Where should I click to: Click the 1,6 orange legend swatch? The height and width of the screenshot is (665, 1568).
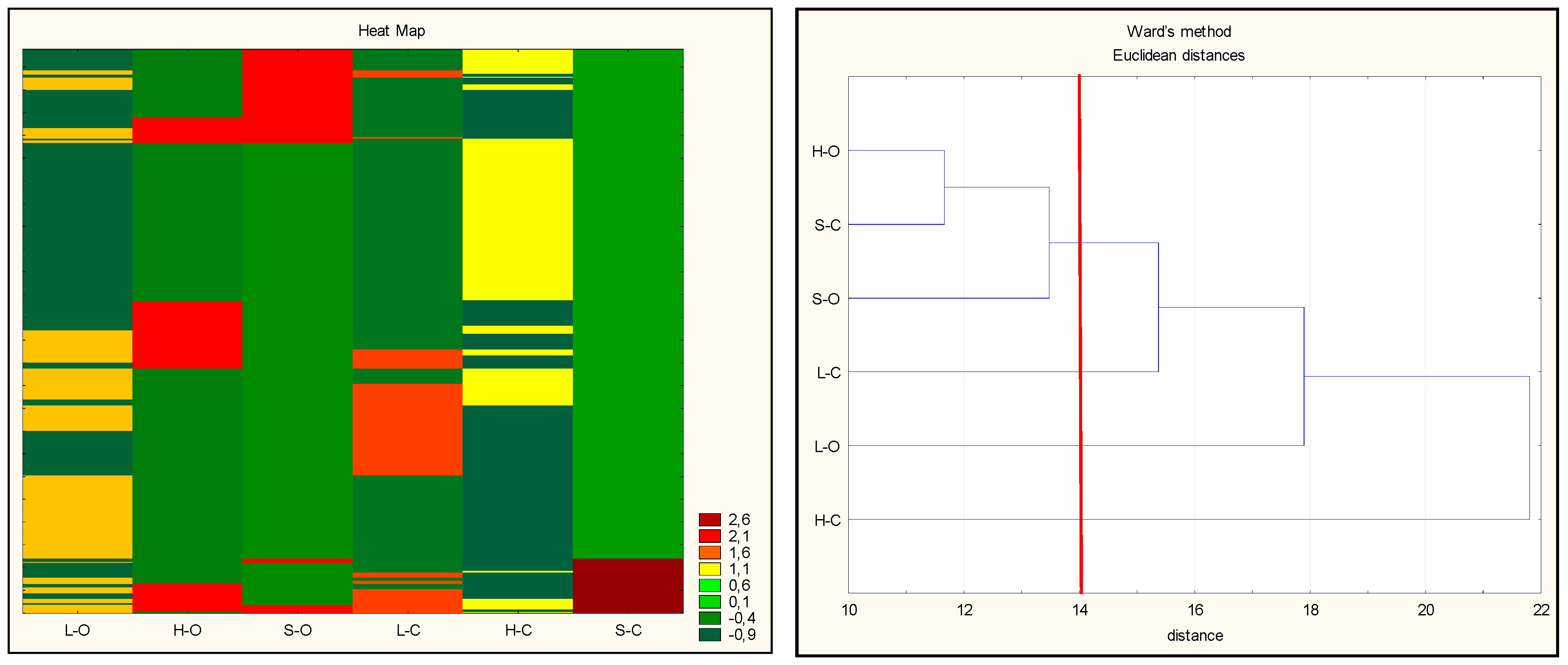click(710, 553)
